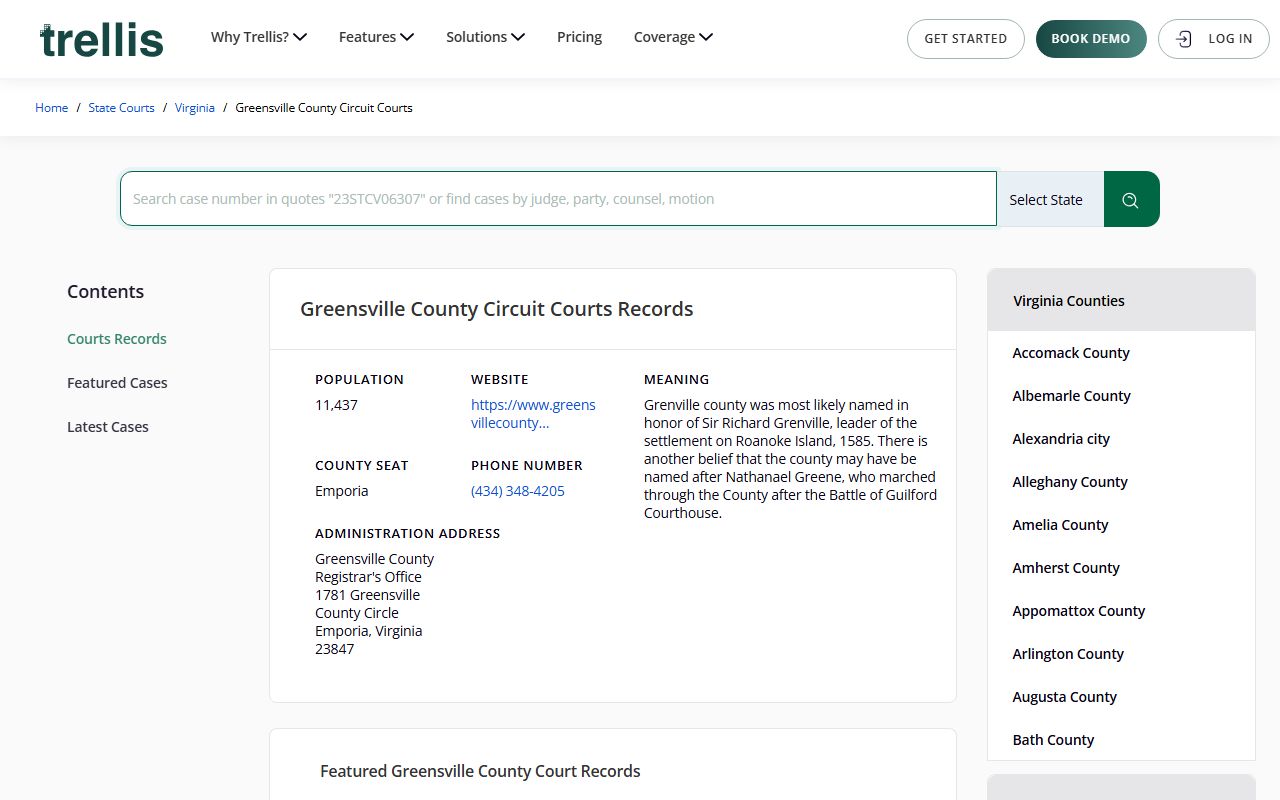Go to the Pricing page
The height and width of the screenshot is (800, 1280).
(x=579, y=37)
